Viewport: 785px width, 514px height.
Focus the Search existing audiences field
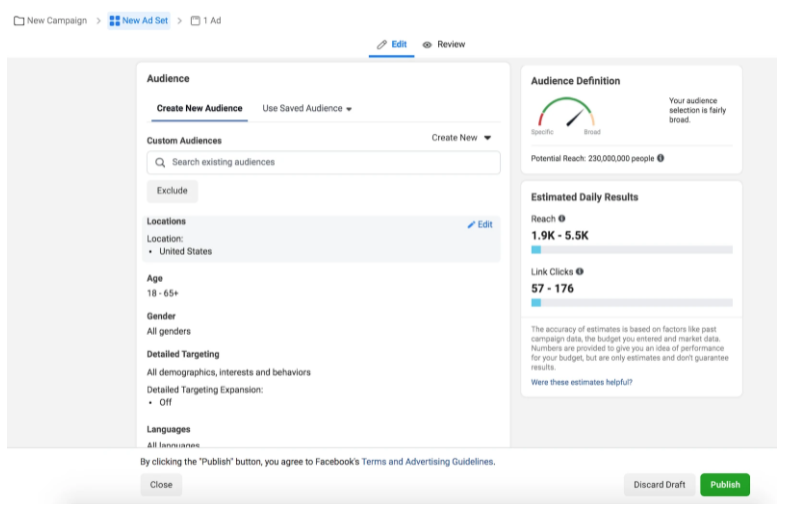click(323, 162)
